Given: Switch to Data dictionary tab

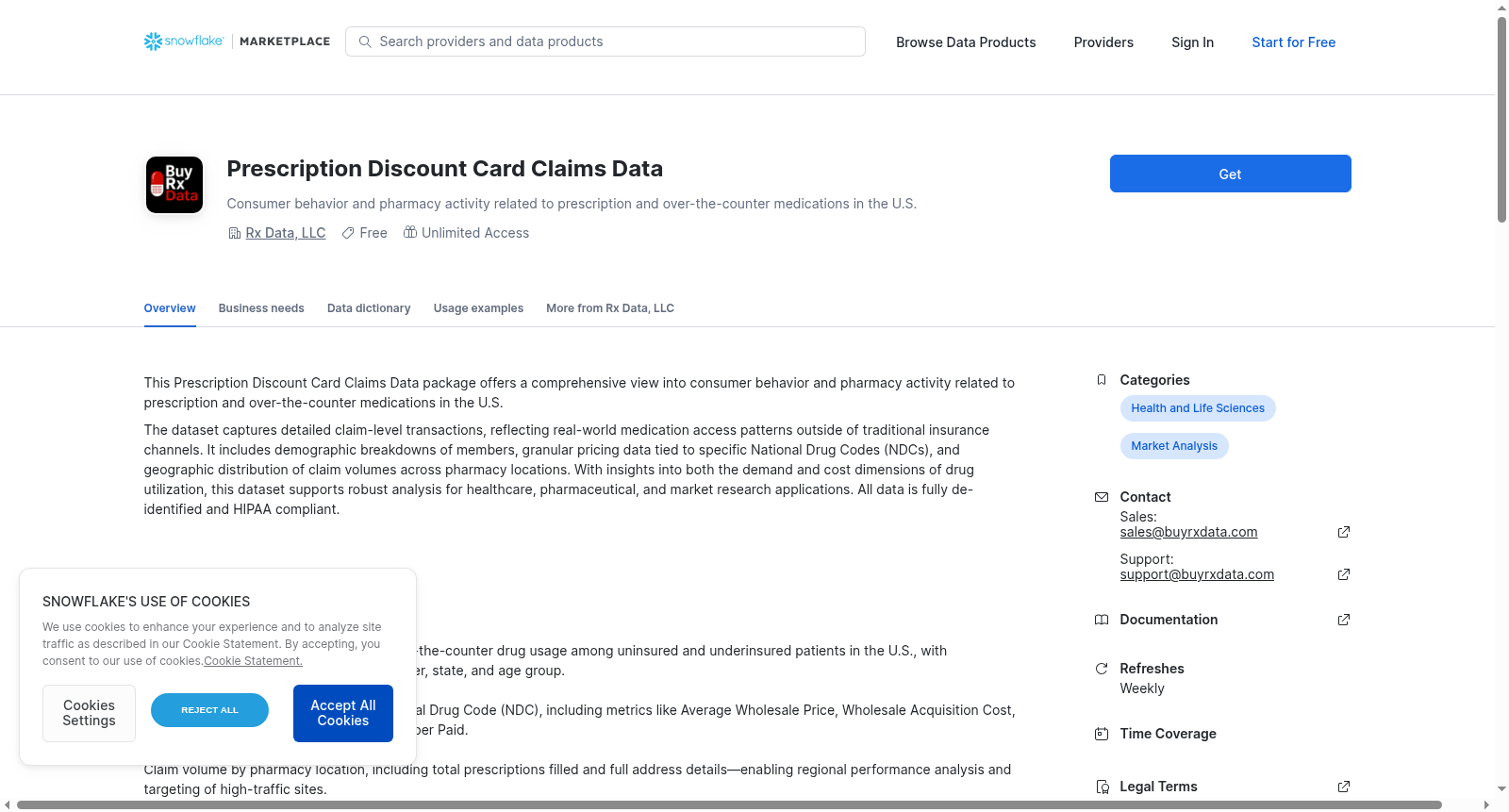Looking at the screenshot, I should [369, 308].
